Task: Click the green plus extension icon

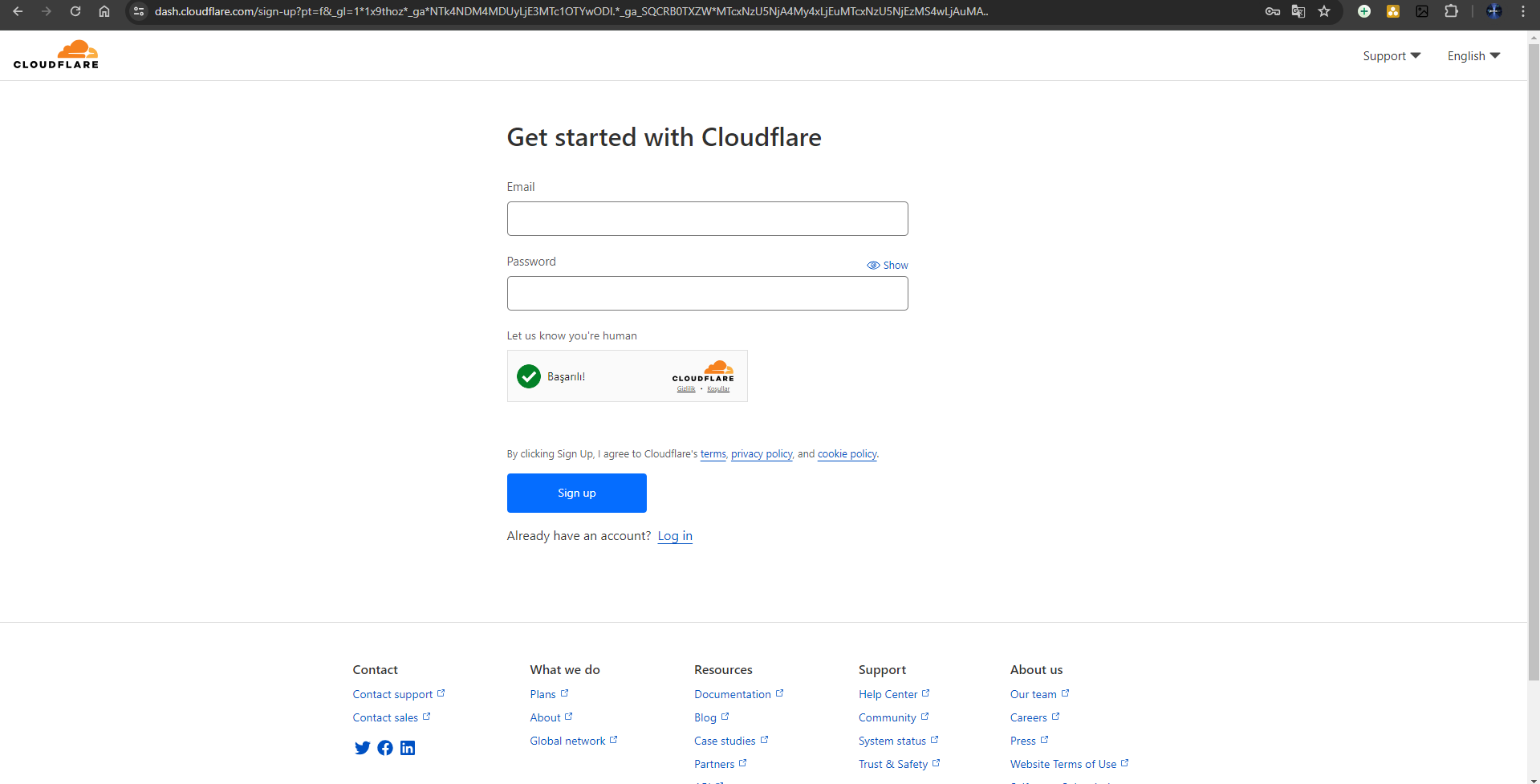Action: (1364, 11)
